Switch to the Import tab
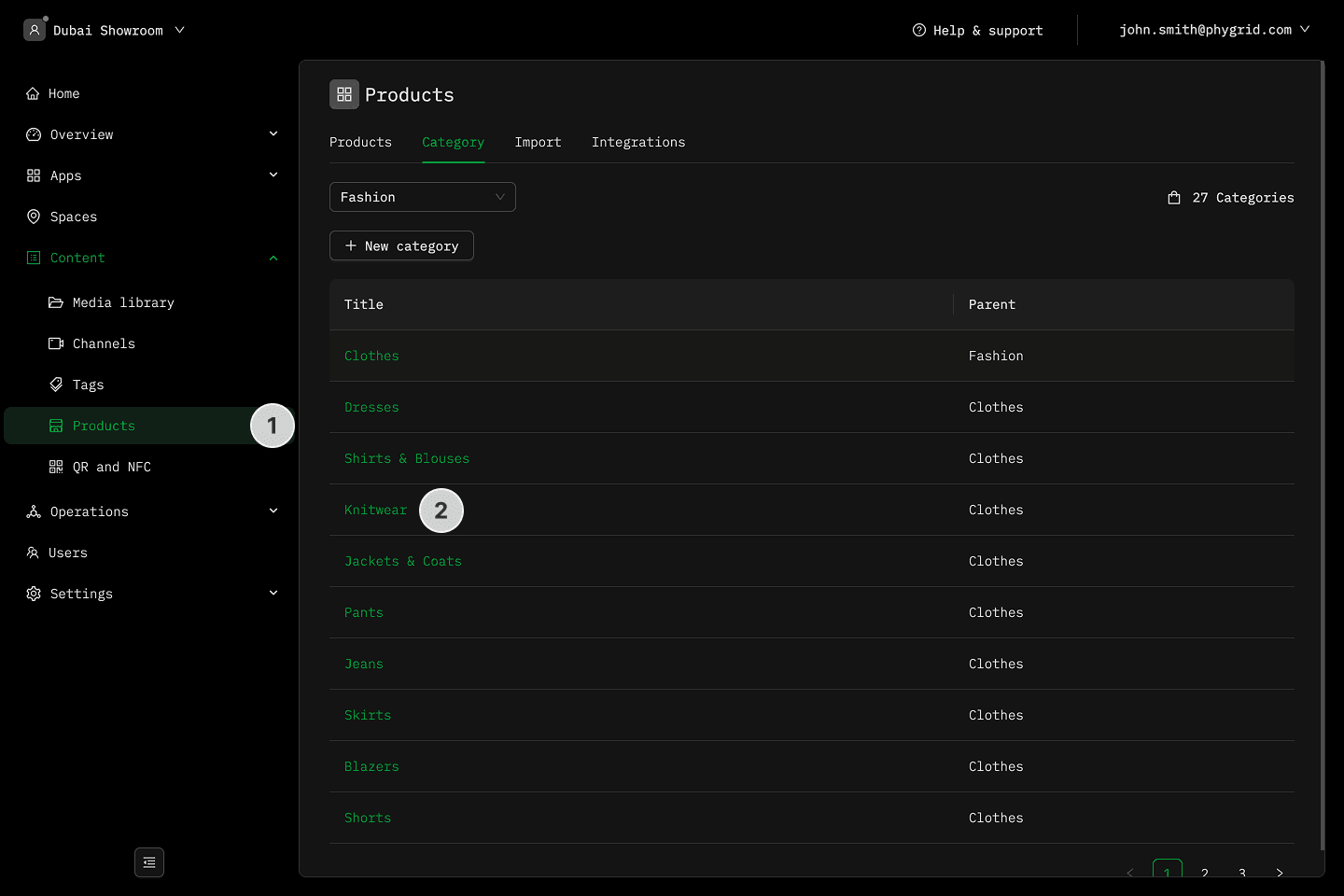 [538, 142]
